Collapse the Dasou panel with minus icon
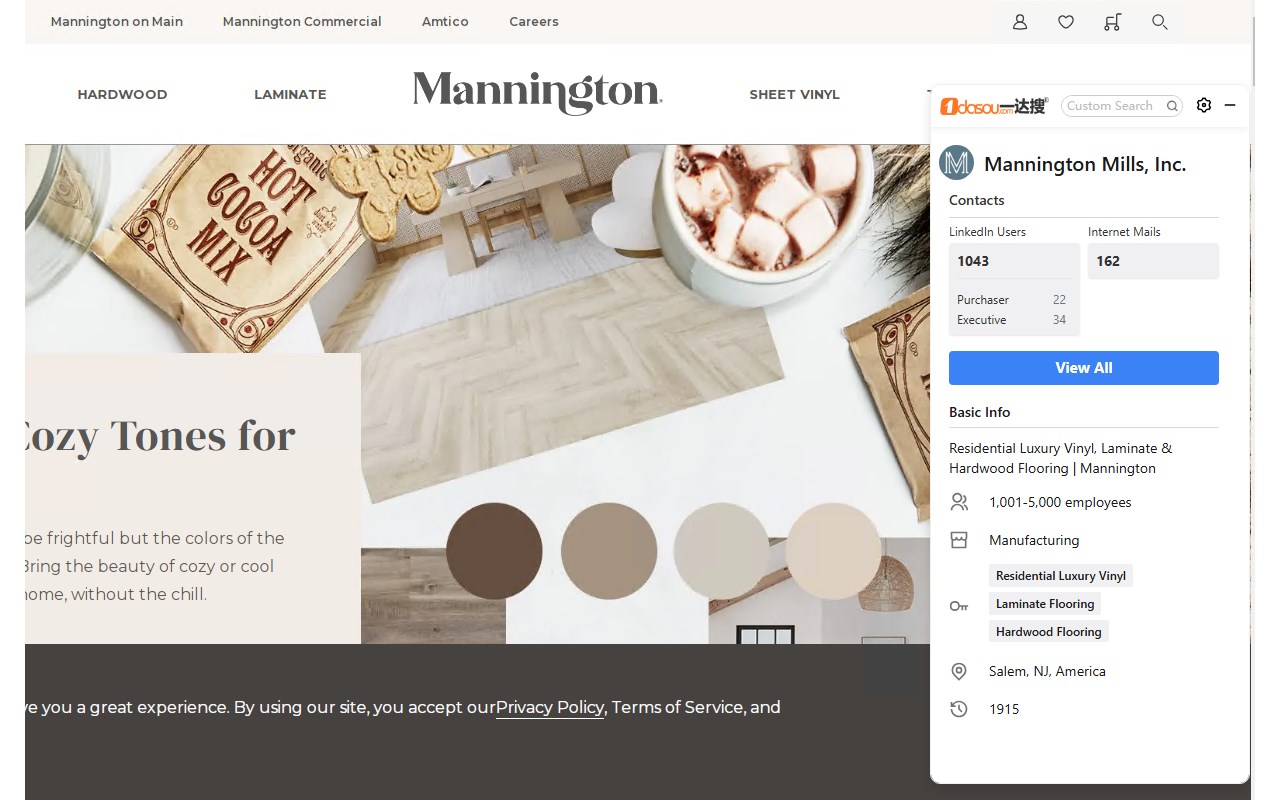The image size is (1280, 800). pyautogui.click(x=1230, y=105)
